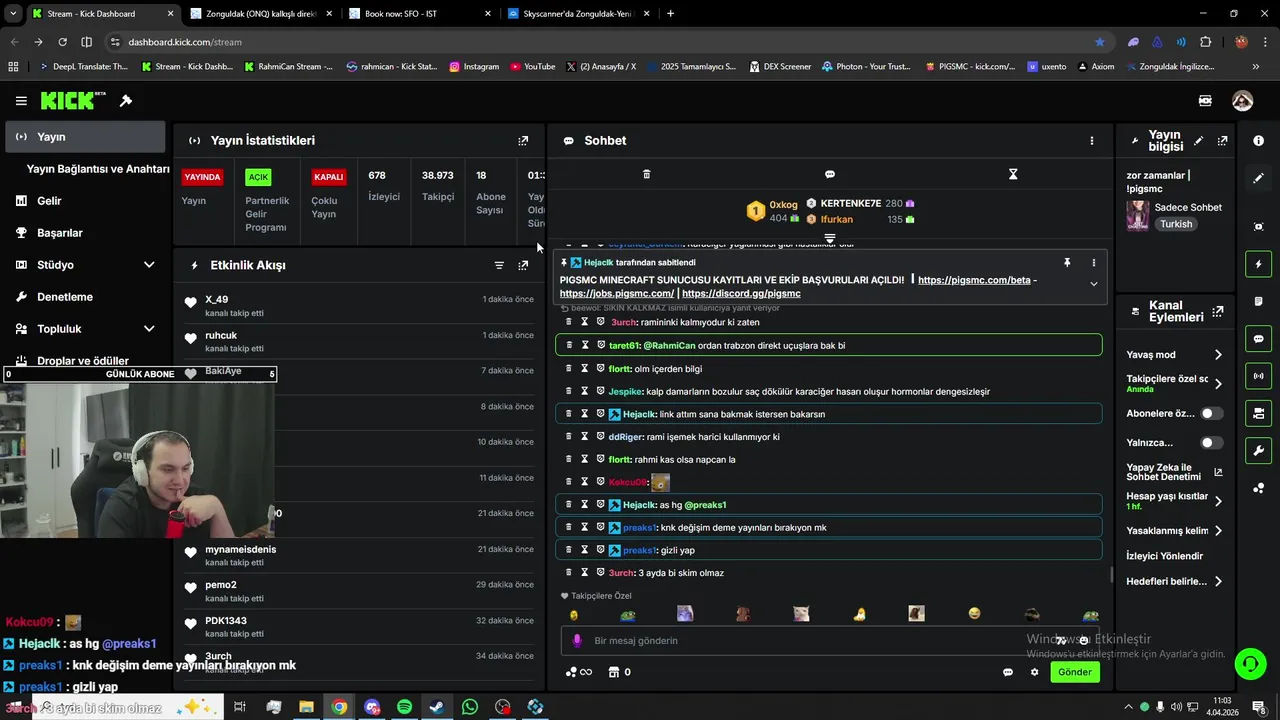Open Sohbet panel three-dot options
Screen dimensions: 1280x720
[x=1092, y=141]
